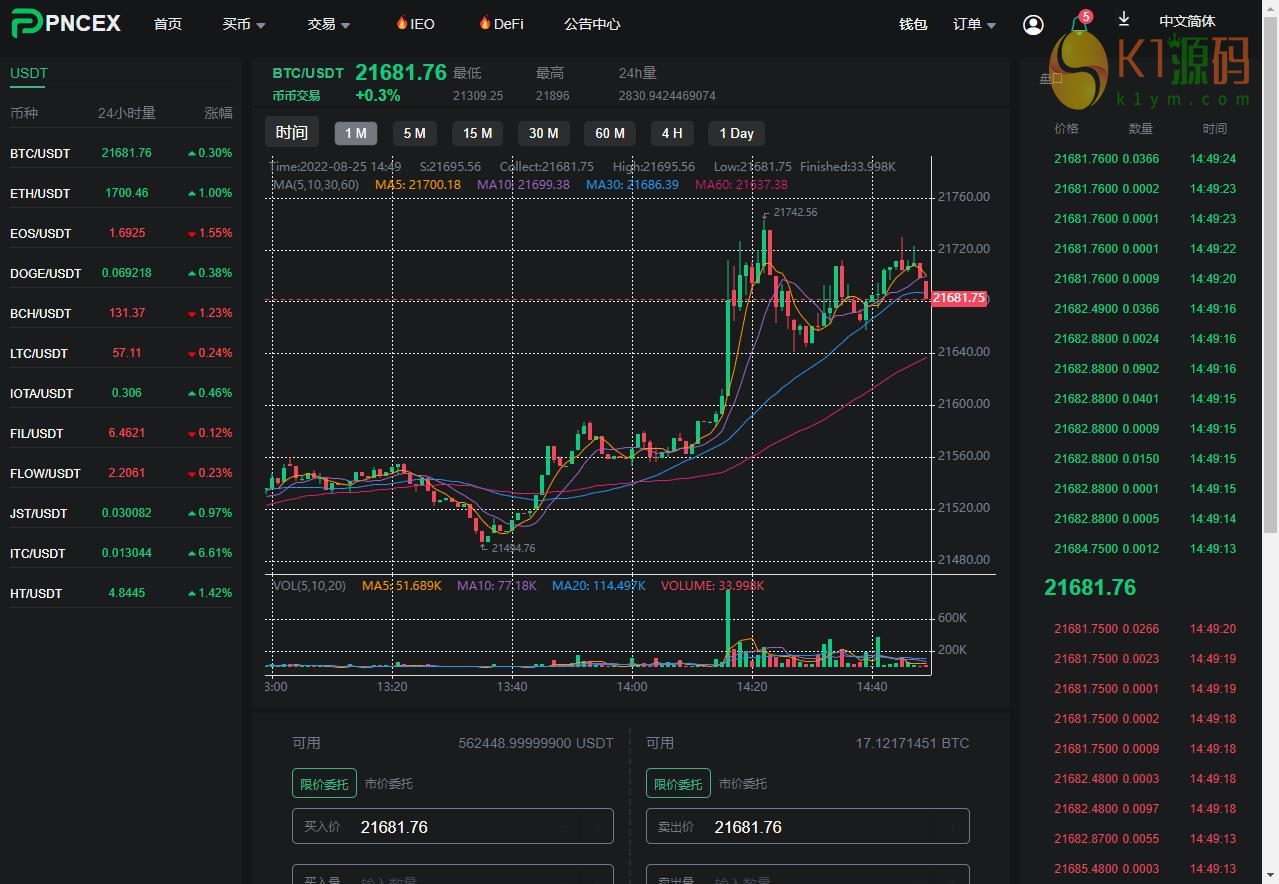Select the FLOW/USDT pair row
The height and width of the screenshot is (884, 1279).
click(121, 473)
